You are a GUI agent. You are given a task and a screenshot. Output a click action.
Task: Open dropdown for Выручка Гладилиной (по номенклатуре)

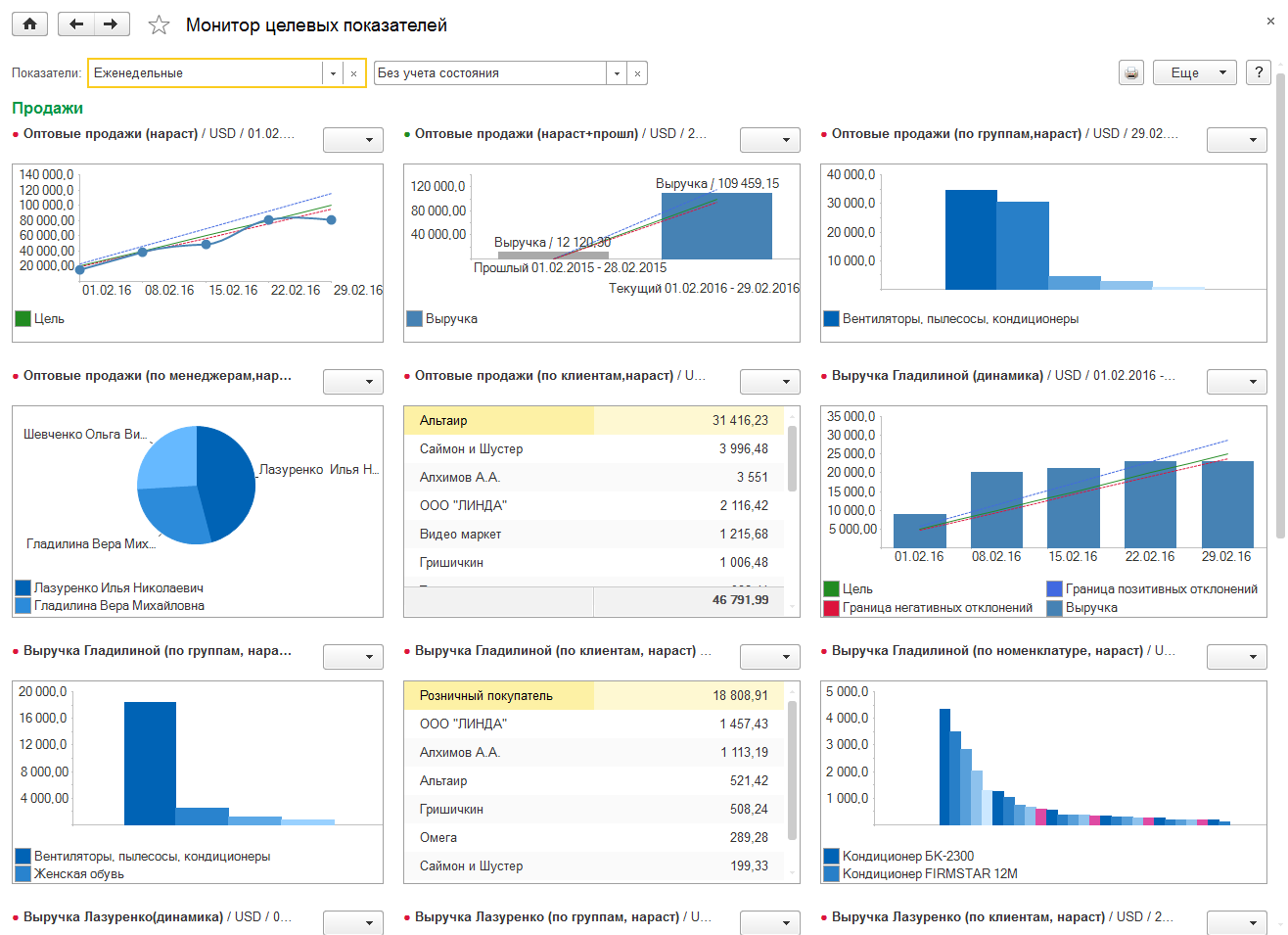click(x=1236, y=657)
